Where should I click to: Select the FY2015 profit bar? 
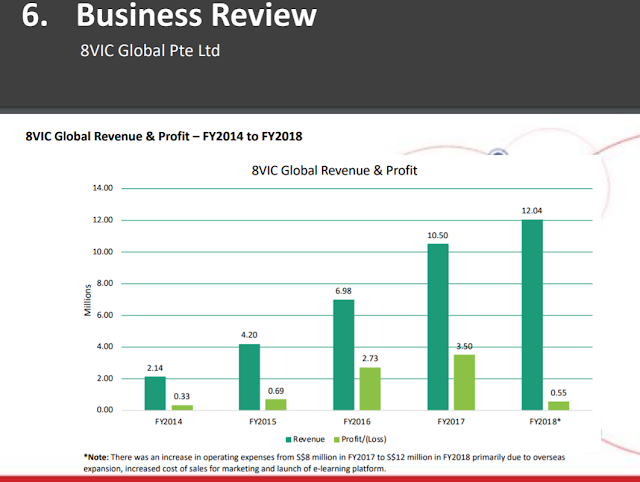pyautogui.click(x=276, y=404)
